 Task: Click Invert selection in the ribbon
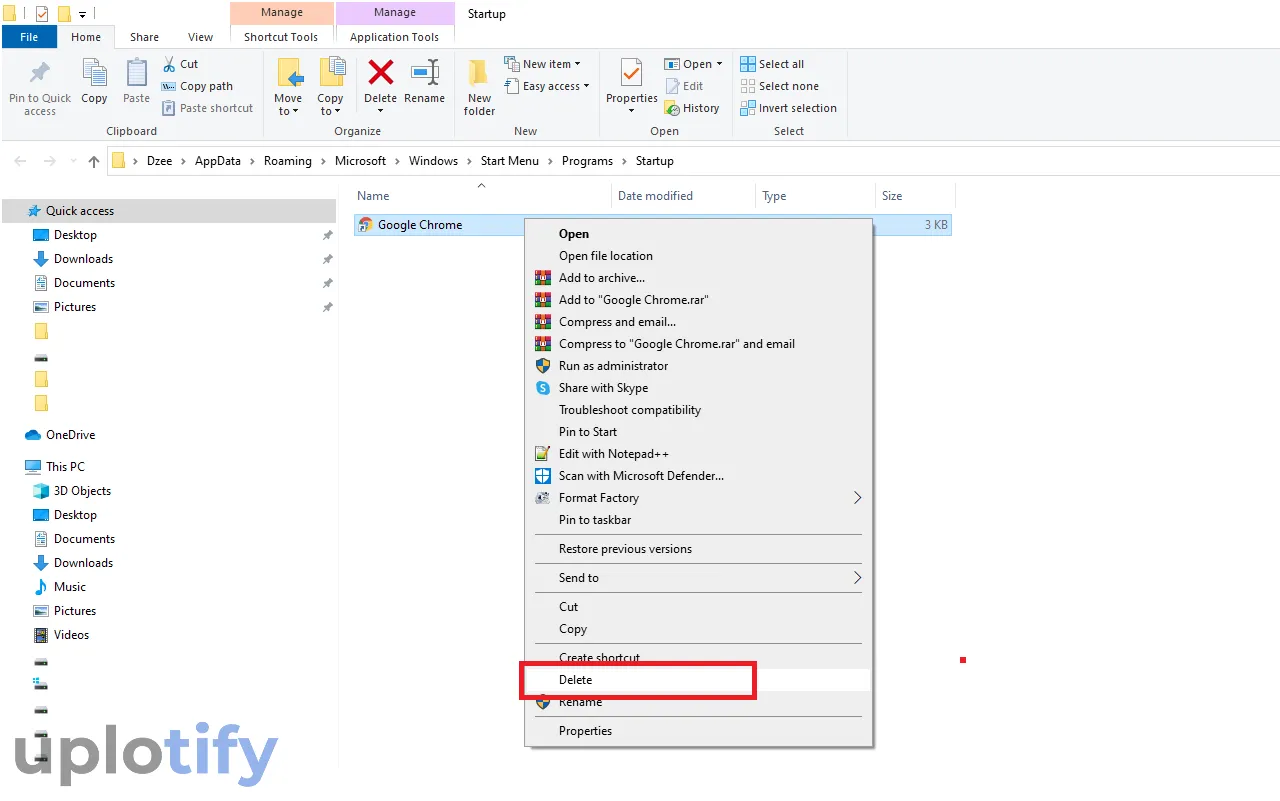(x=788, y=108)
